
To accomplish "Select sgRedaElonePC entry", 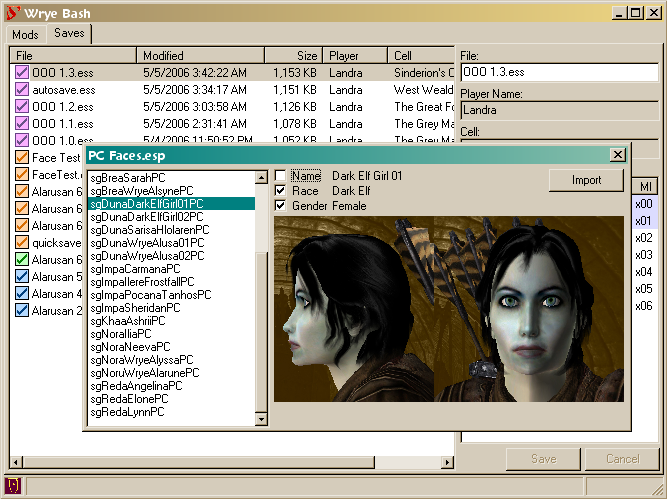I will (171, 399).
